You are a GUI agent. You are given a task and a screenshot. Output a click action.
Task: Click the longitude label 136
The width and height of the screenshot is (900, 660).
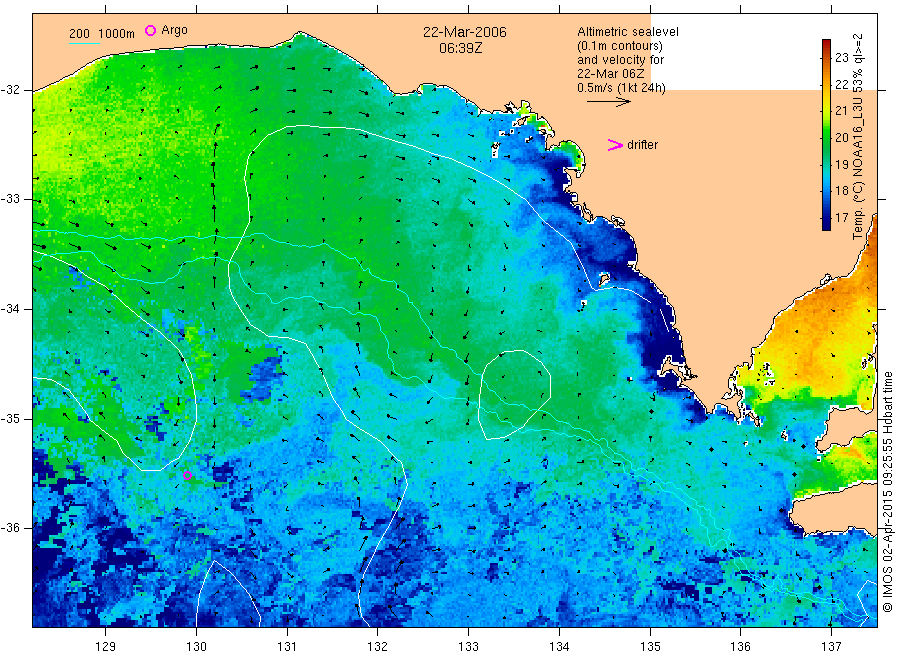(740, 647)
